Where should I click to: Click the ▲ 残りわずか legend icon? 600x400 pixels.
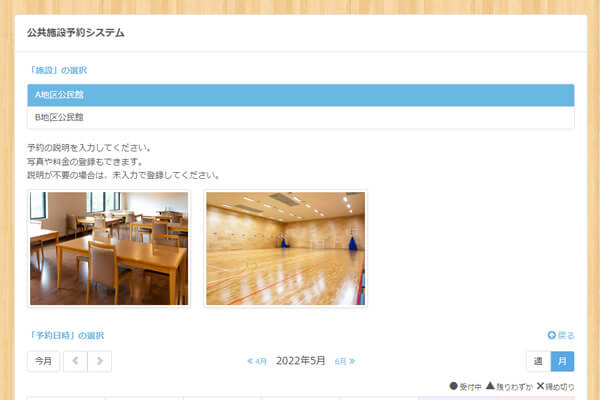tap(490, 387)
